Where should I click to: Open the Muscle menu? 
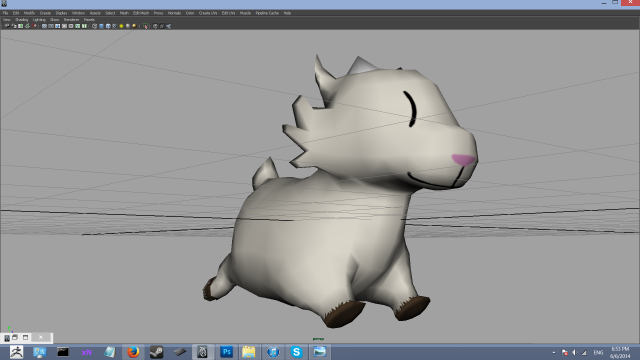(x=245, y=13)
